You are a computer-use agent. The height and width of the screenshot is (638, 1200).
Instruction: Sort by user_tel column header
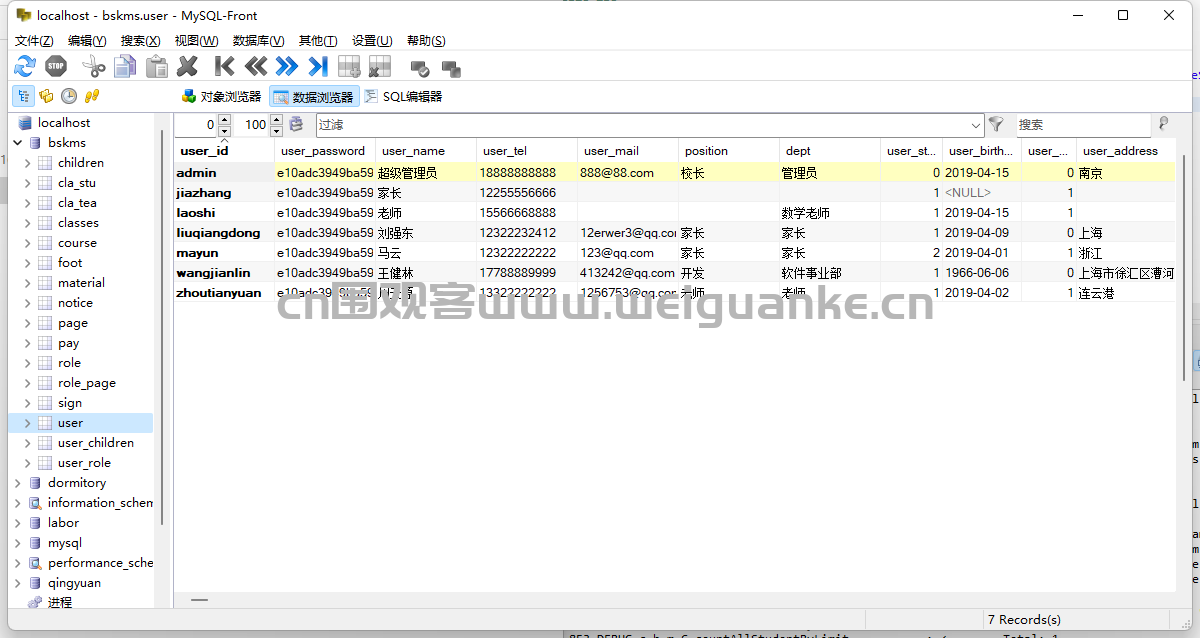pos(528,151)
